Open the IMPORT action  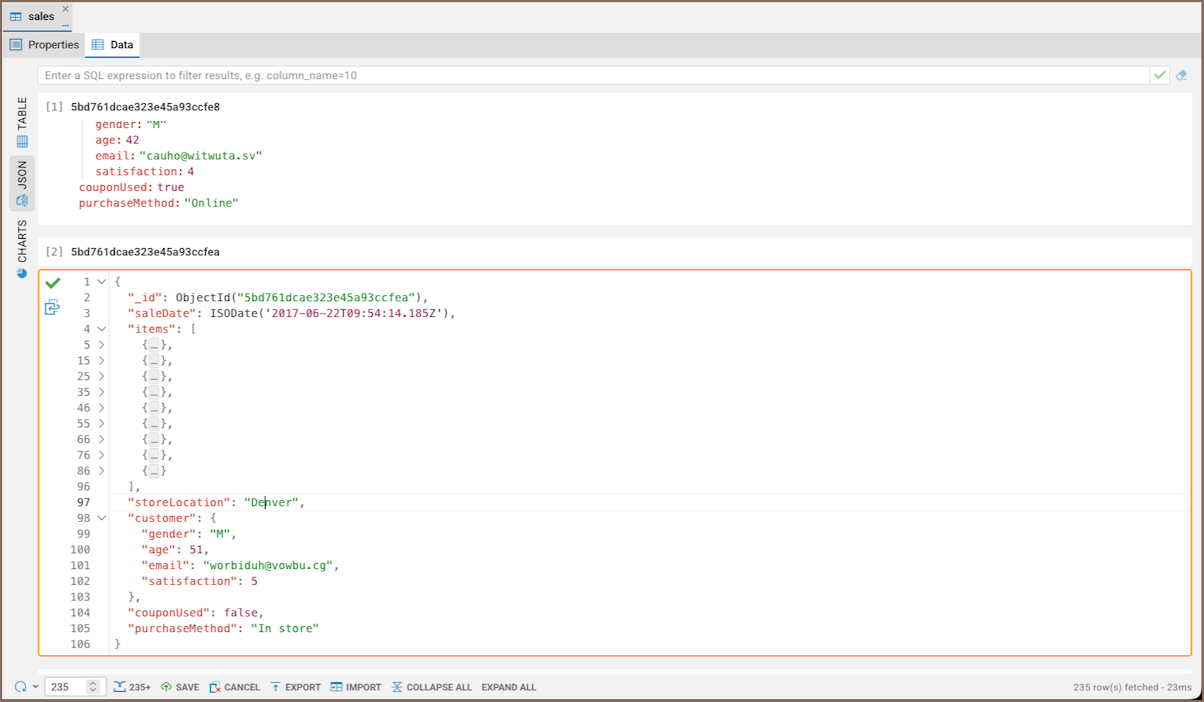tap(356, 687)
